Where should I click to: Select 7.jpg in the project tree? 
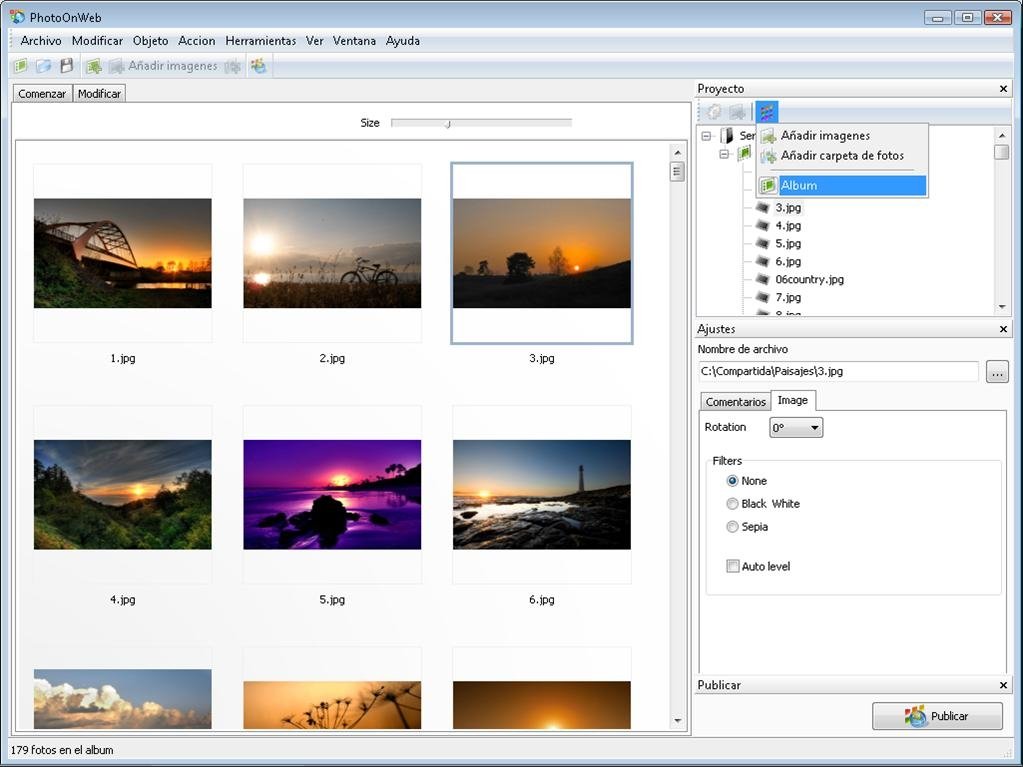(x=788, y=297)
